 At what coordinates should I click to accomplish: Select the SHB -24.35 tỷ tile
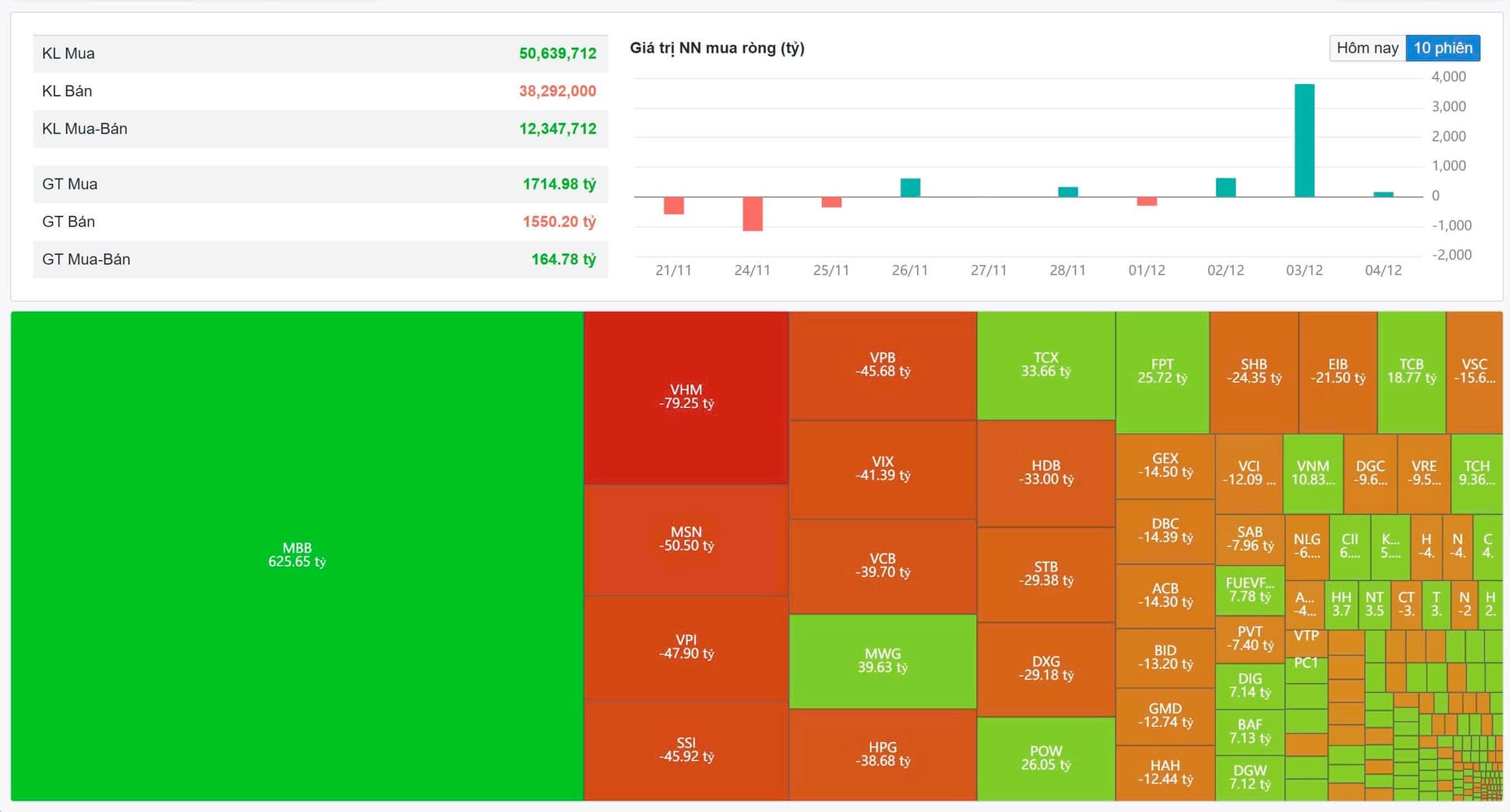[1254, 371]
